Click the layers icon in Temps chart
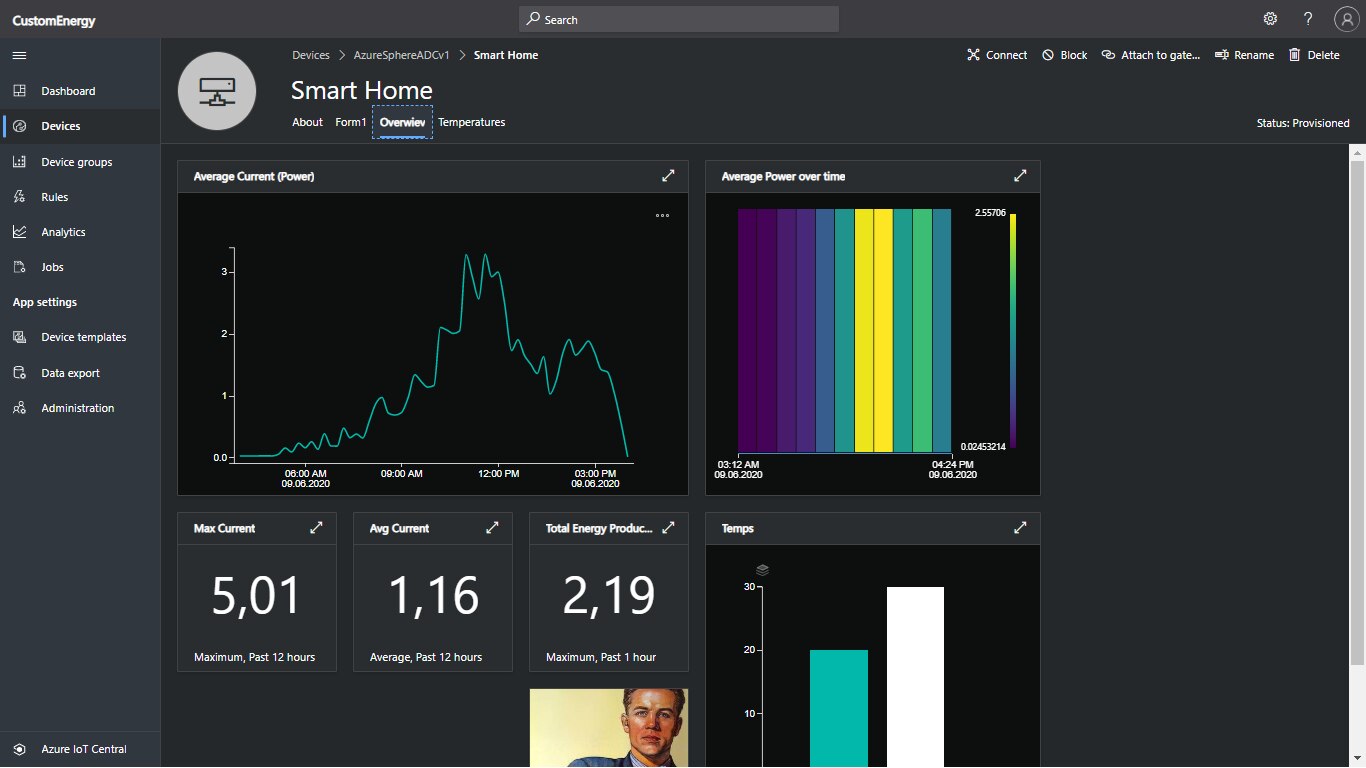The image size is (1366, 768). coord(762,570)
